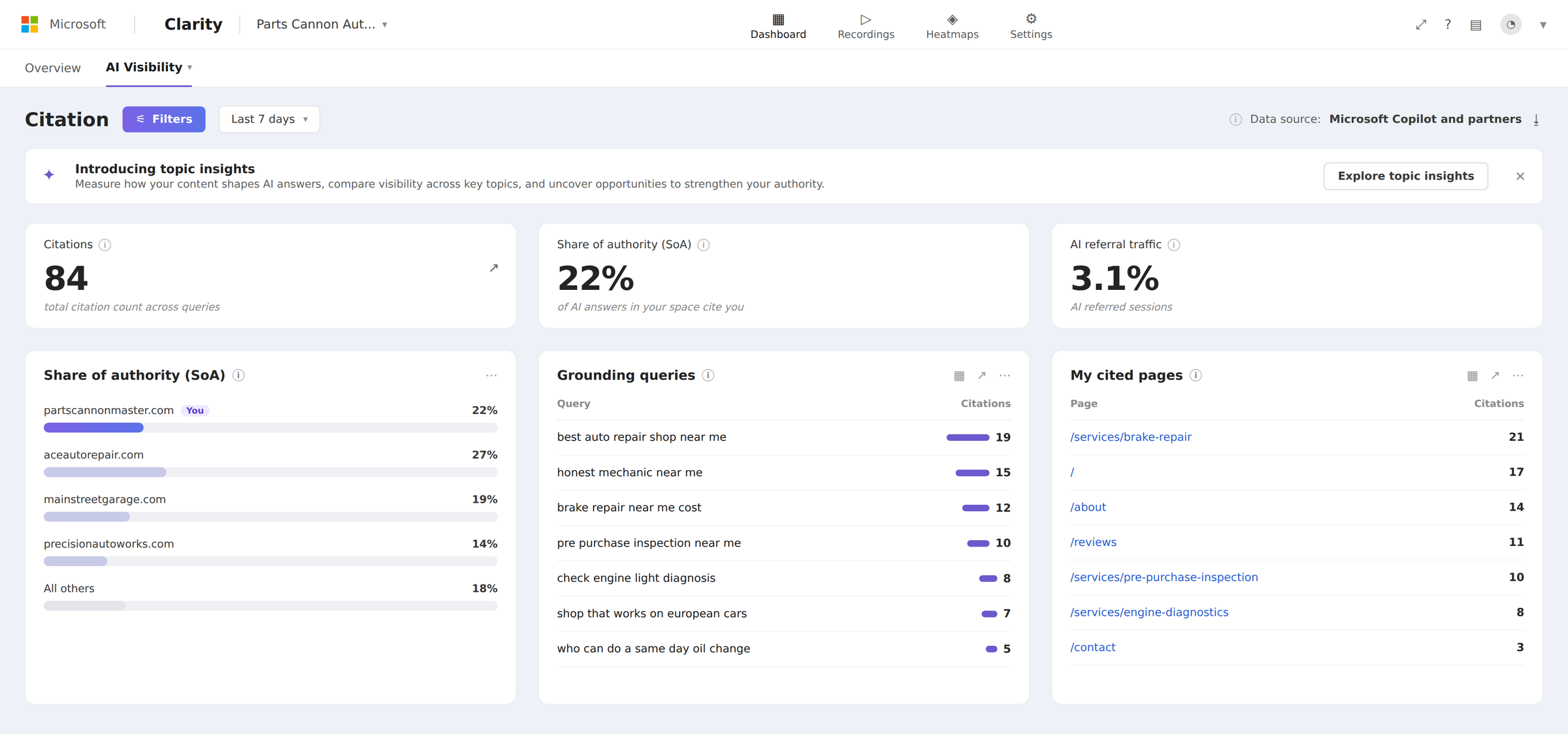Select the Dashboard navigation item
1568x734 pixels.
[778, 26]
